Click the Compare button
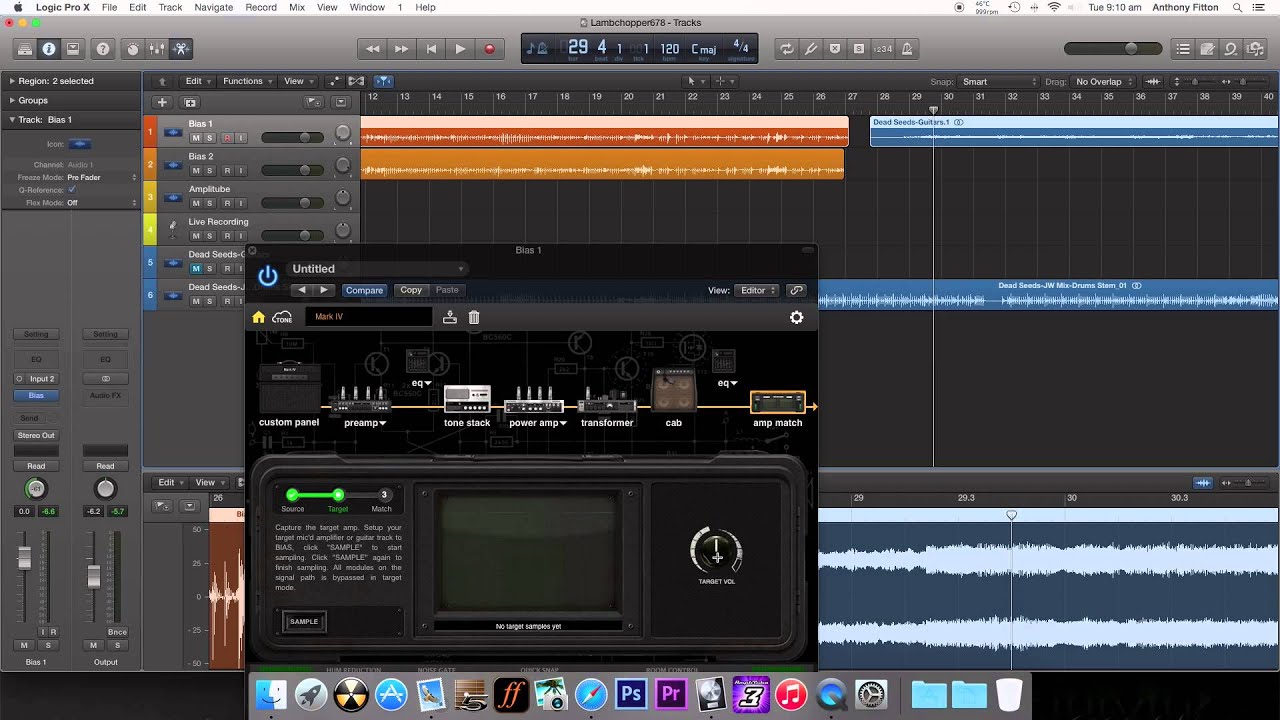1280x720 pixels. [364, 290]
